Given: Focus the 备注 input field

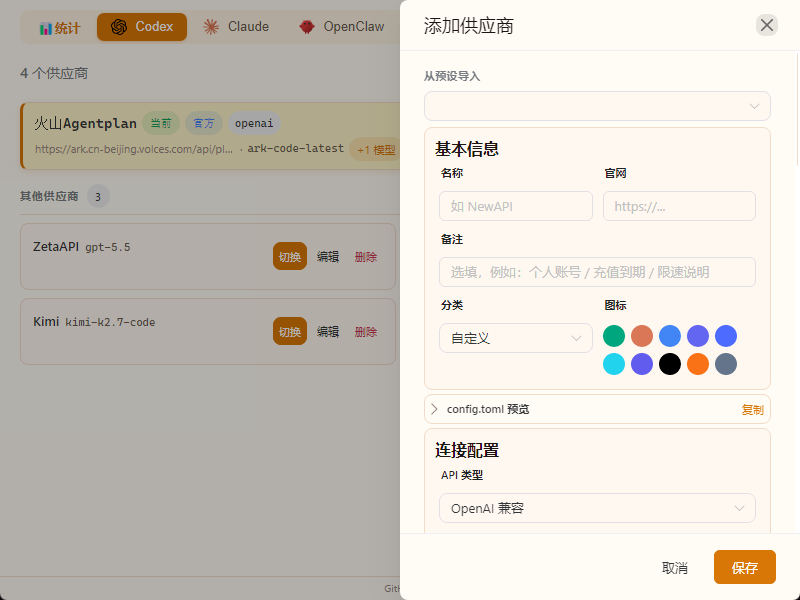Looking at the screenshot, I should [x=597, y=272].
